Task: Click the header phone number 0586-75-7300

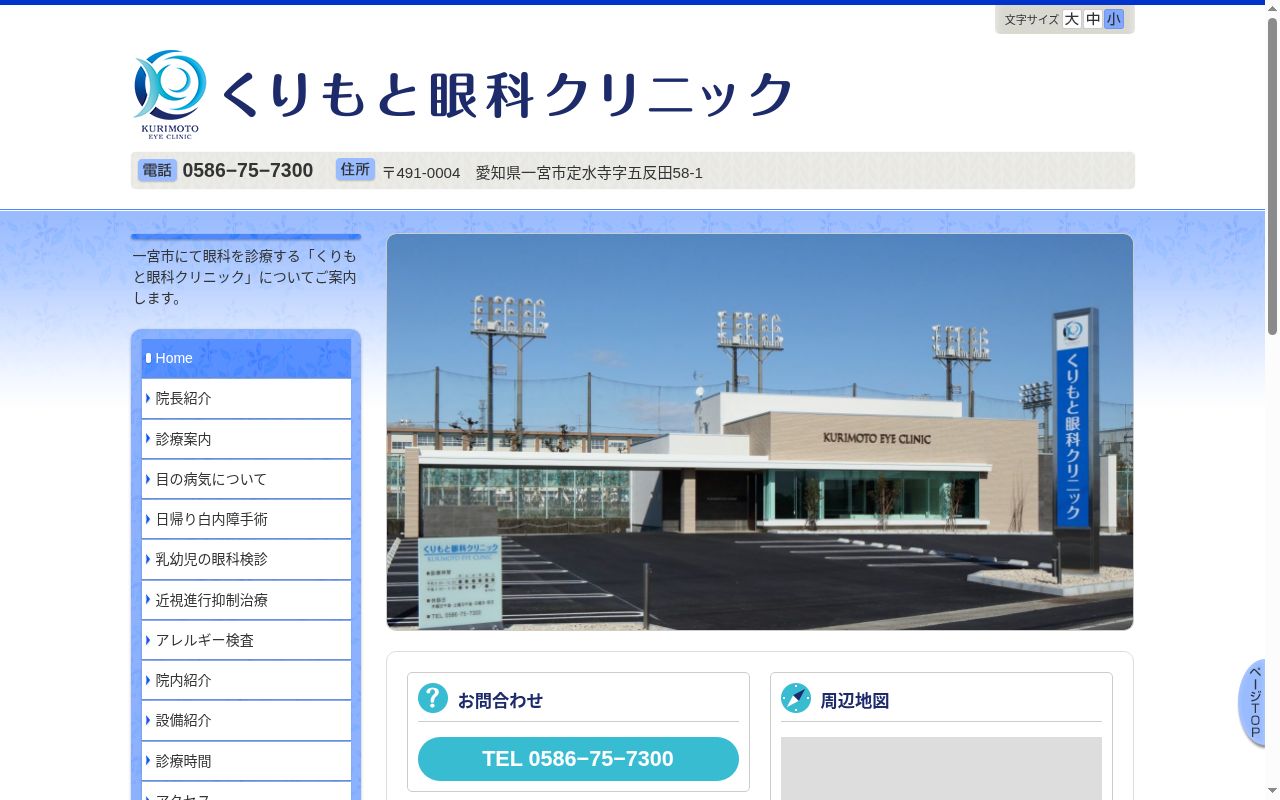Action: tap(248, 171)
